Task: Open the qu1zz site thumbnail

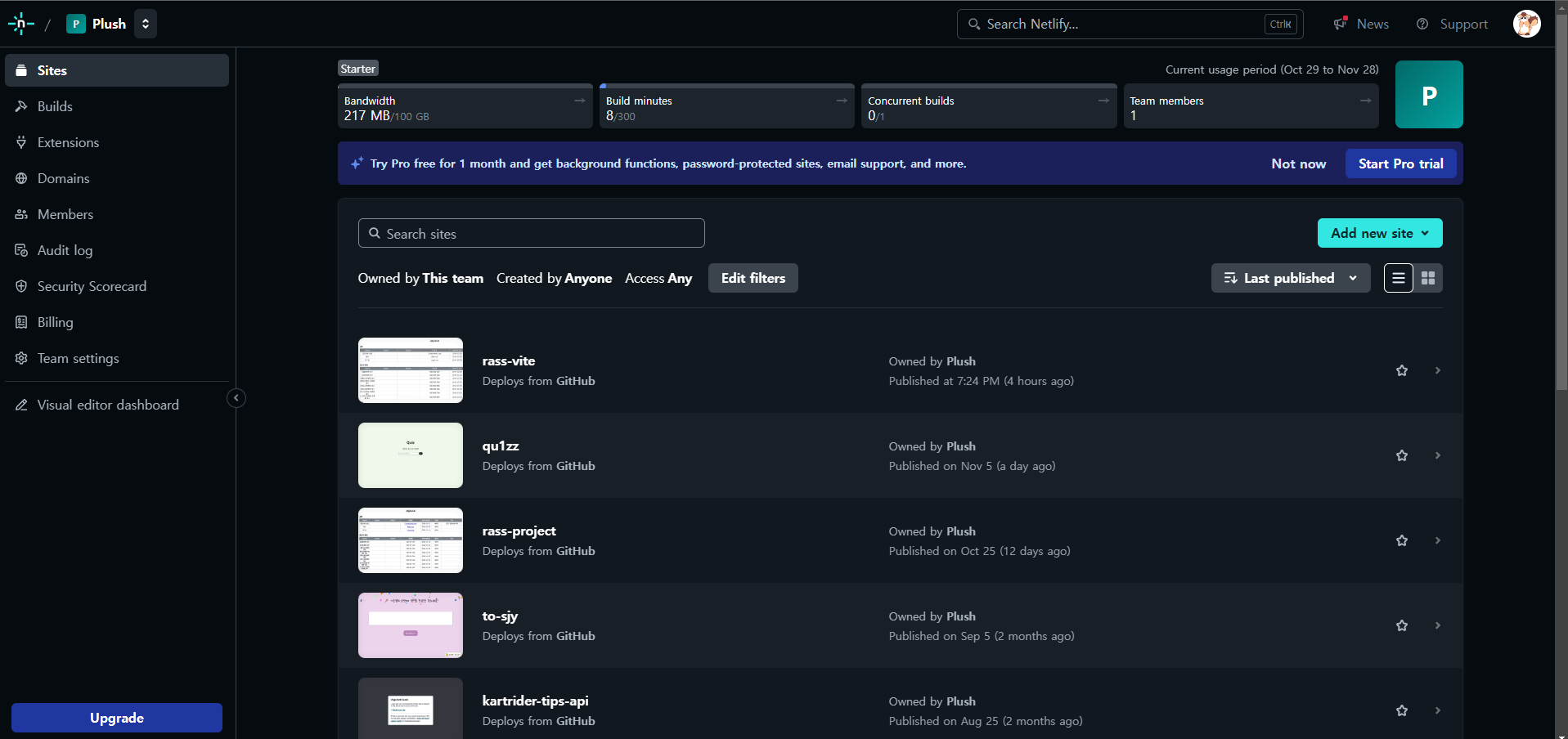Action: click(x=411, y=455)
